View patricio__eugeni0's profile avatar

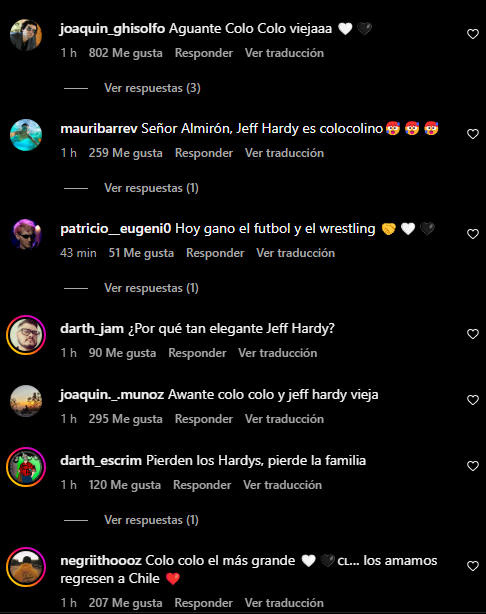coord(26,235)
